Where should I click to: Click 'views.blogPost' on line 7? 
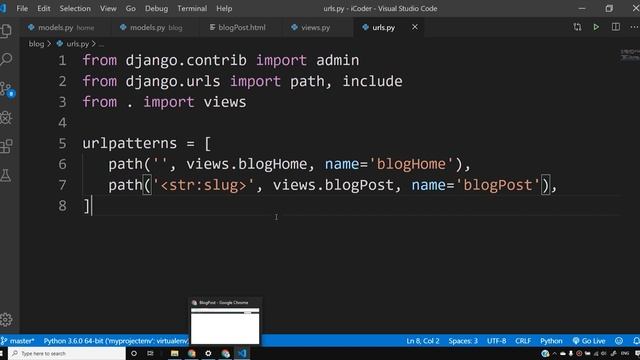[333, 185]
